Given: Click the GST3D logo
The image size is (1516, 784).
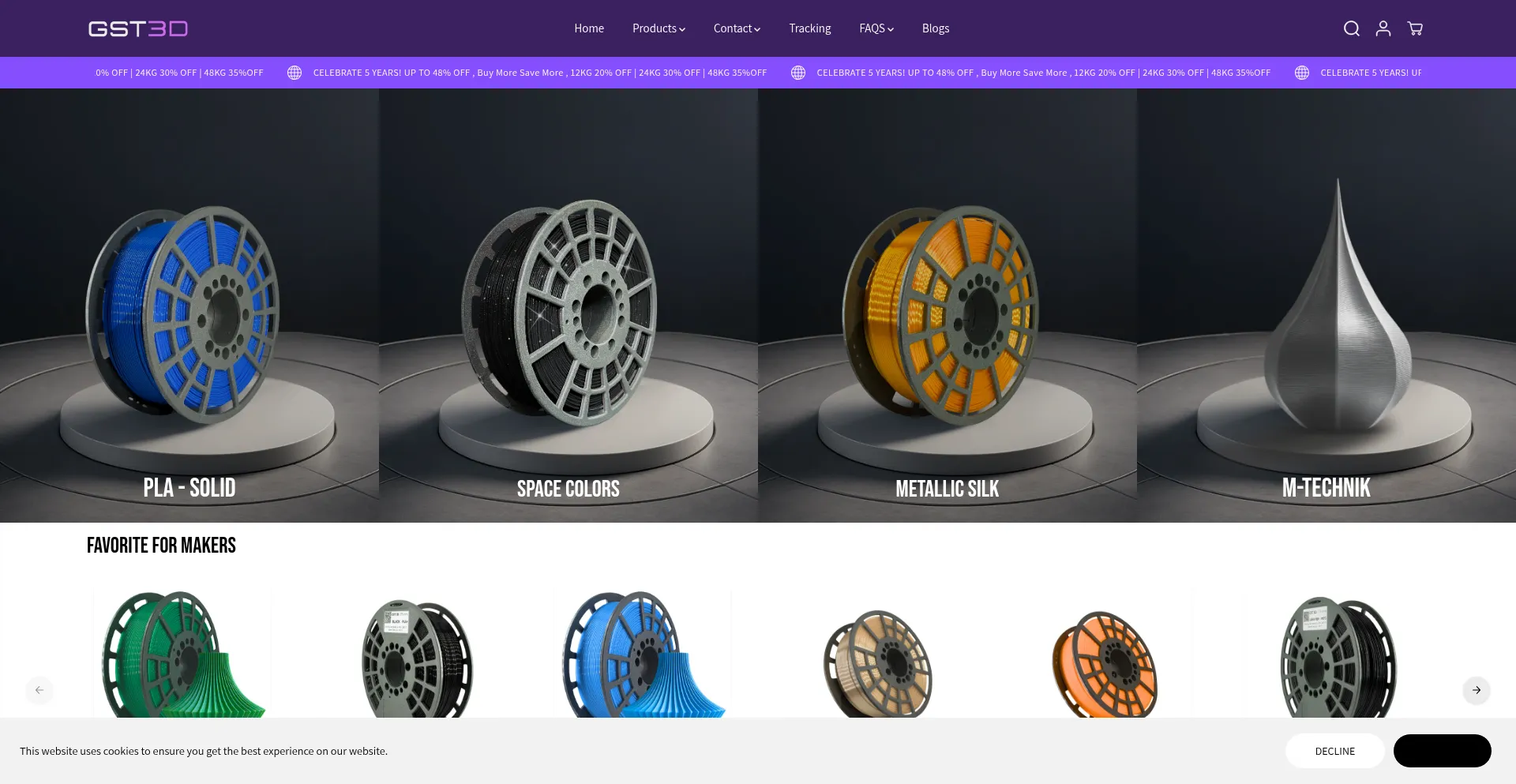Looking at the screenshot, I should (138, 28).
